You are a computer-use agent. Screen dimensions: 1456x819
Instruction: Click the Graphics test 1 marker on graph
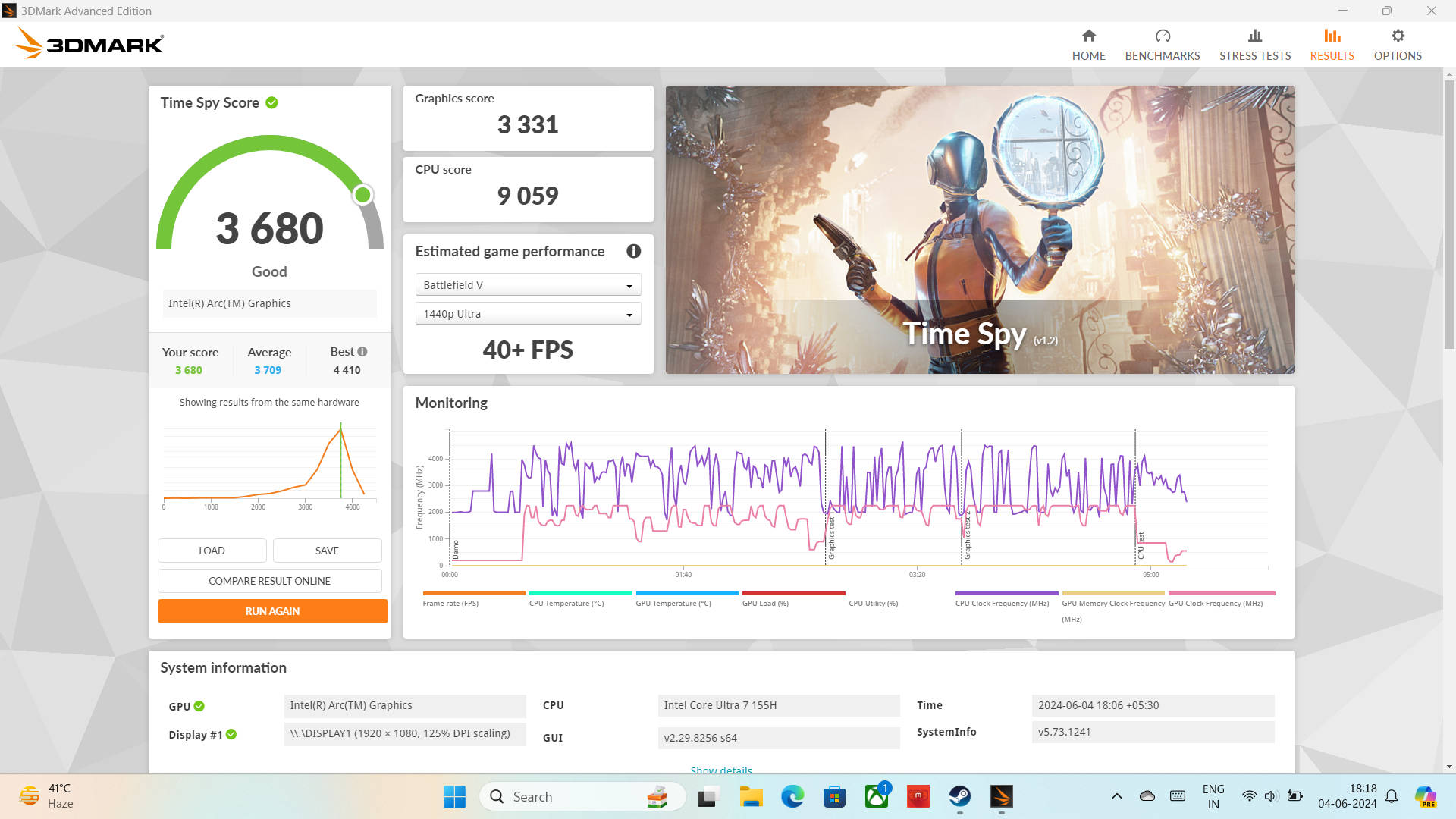[831, 537]
